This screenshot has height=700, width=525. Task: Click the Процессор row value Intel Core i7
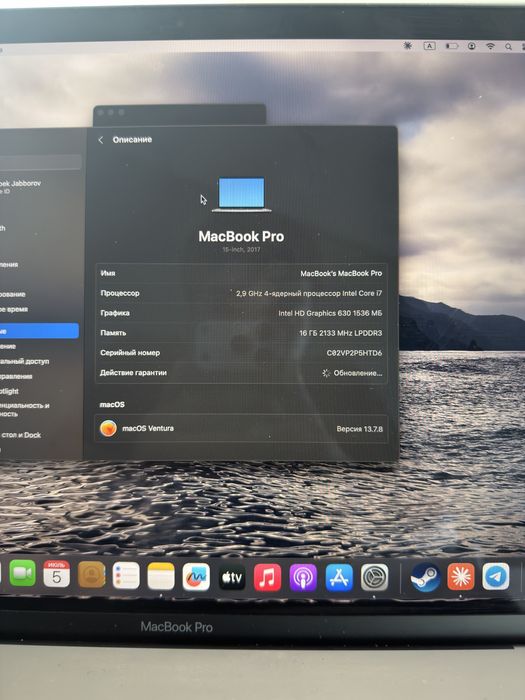point(308,293)
